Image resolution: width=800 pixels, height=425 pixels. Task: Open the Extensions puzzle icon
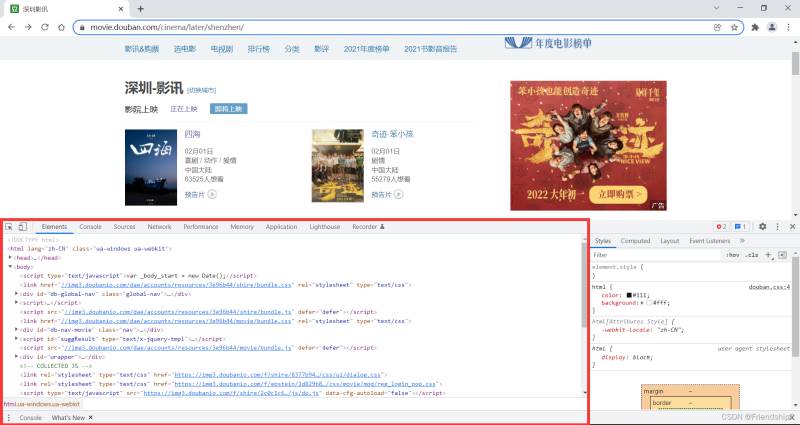[x=755, y=28]
